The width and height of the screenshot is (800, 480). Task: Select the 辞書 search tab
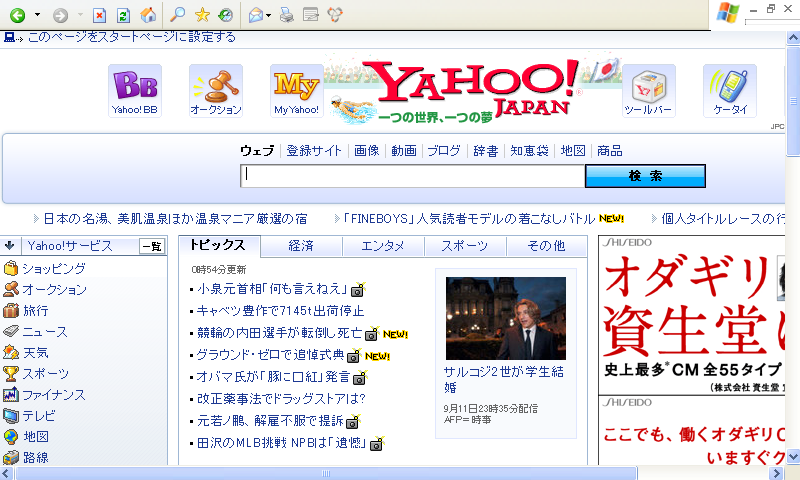point(486,150)
